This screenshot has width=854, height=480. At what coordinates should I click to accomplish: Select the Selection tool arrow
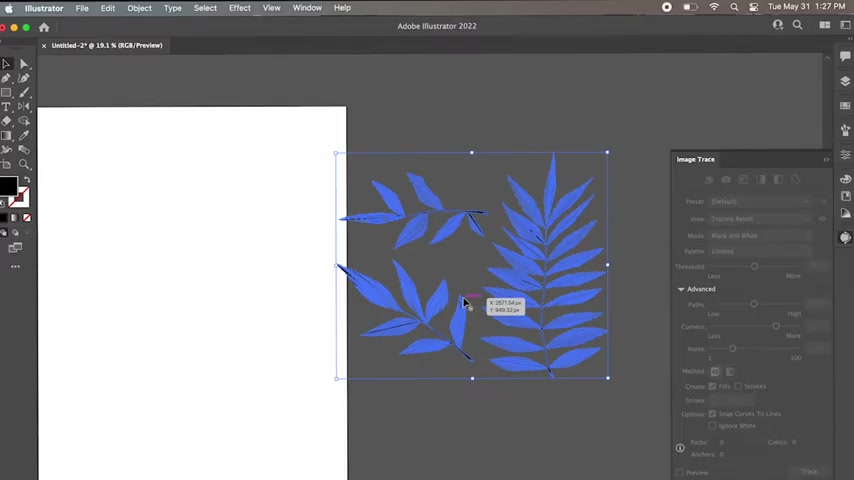(6, 64)
